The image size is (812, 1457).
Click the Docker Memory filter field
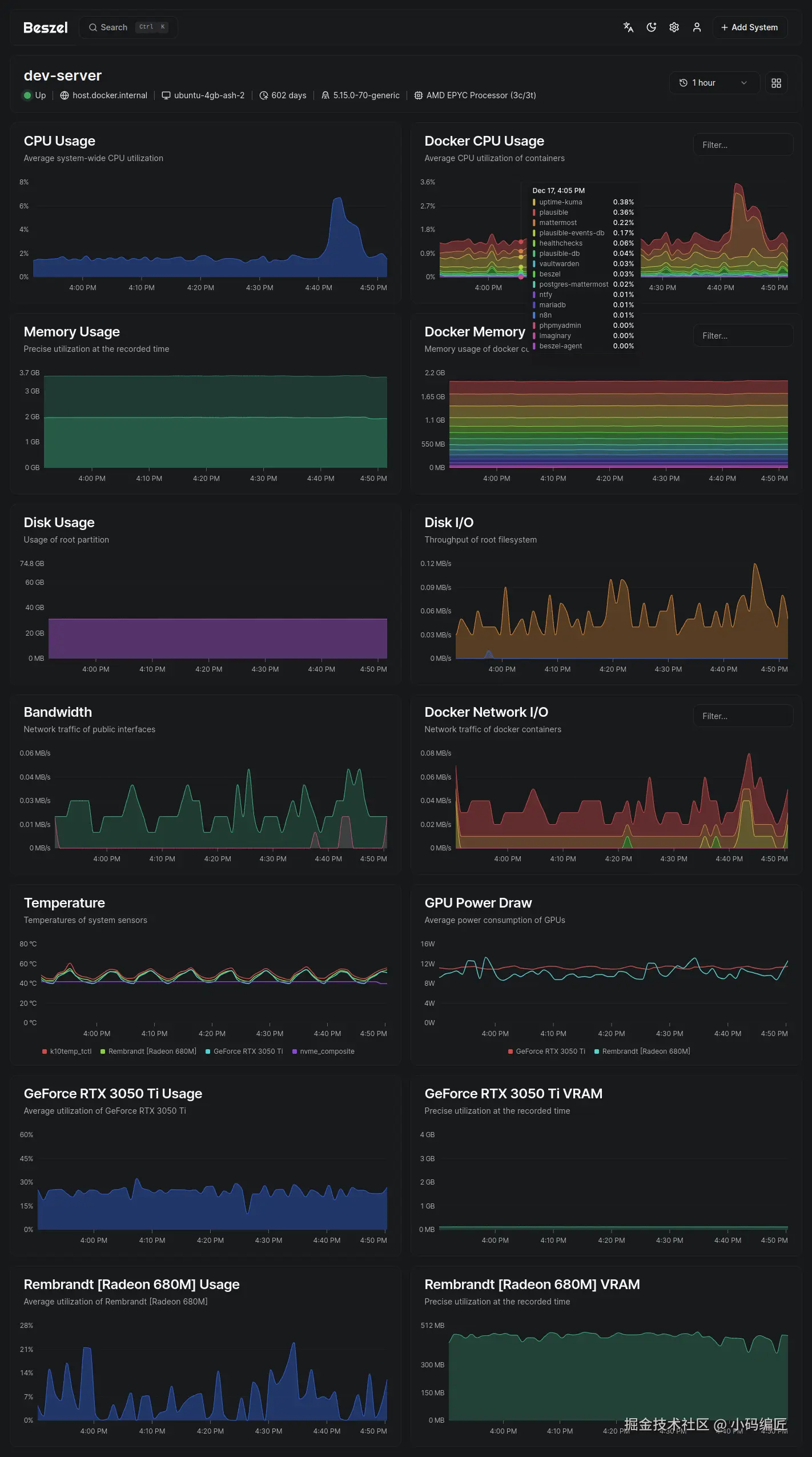coord(743,336)
